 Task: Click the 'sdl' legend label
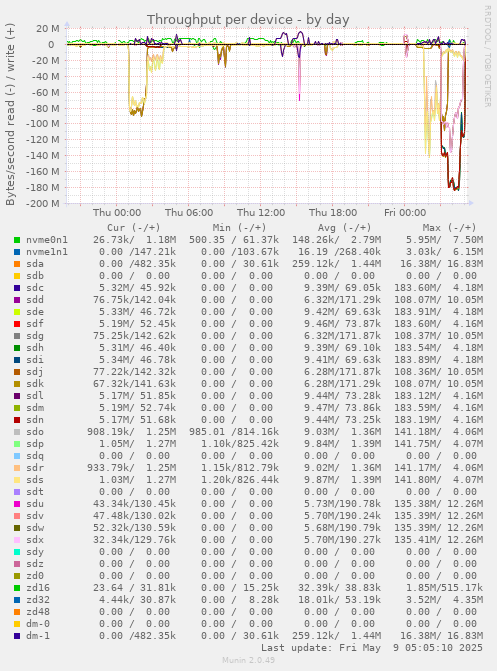pos(35,396)
